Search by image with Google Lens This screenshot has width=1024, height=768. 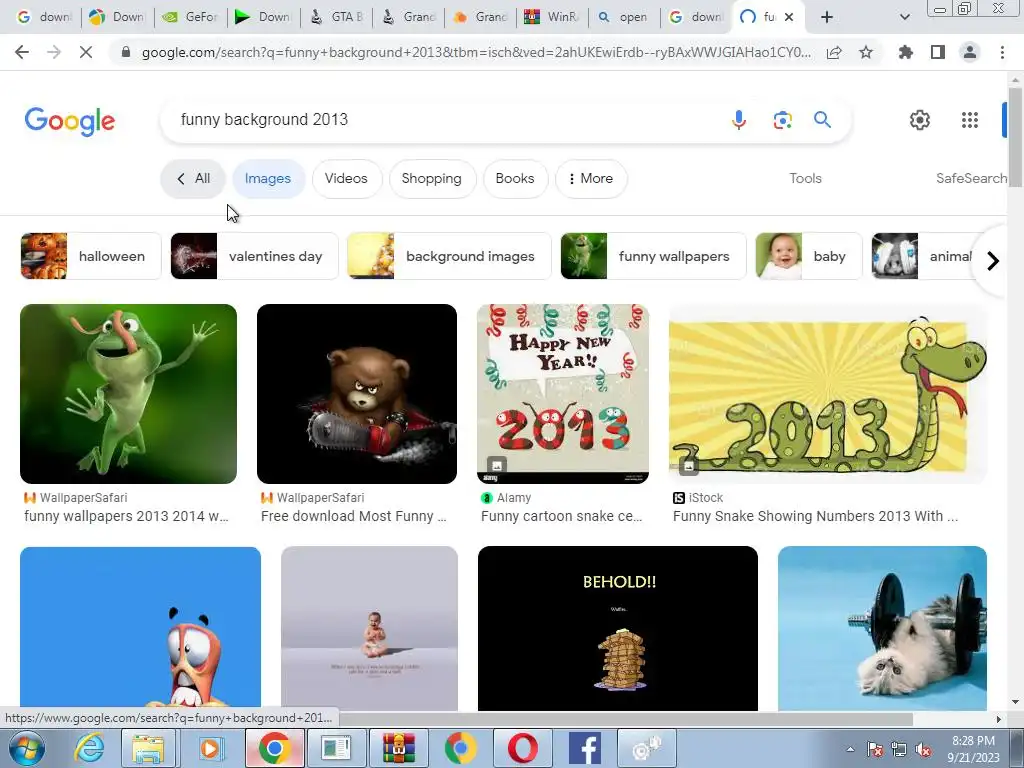pyautogui.click(x=782, y=120)
